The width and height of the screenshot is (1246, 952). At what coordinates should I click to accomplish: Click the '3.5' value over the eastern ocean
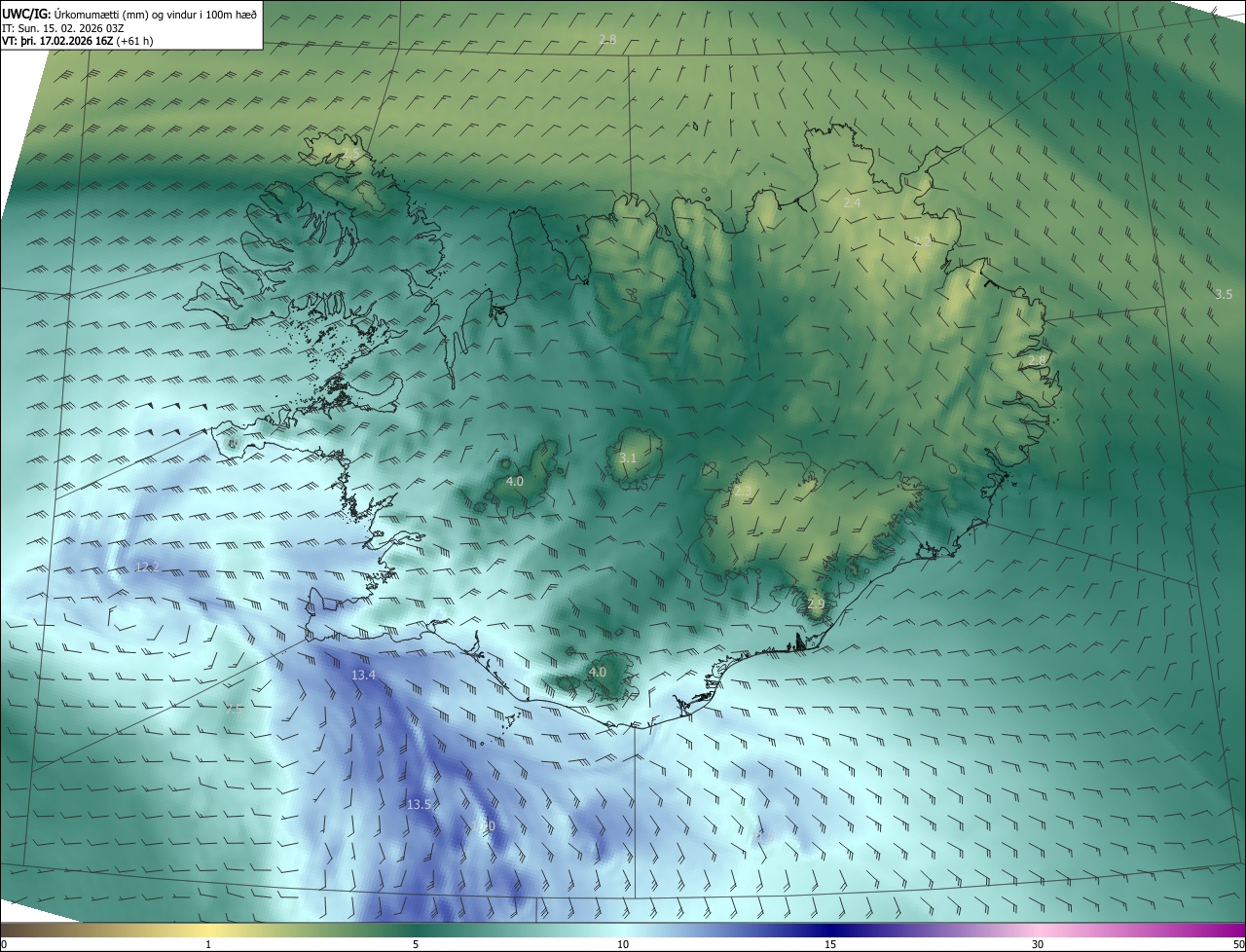[x=1224, y=294]
